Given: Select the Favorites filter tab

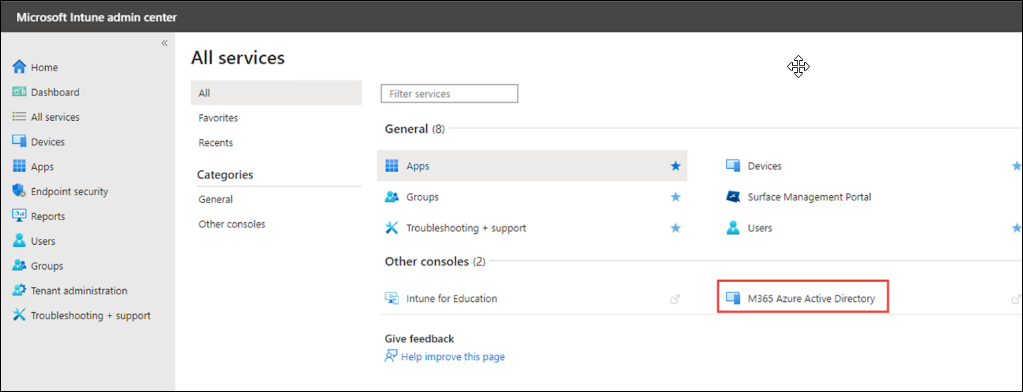Looking at the screenshot, I should (276, 117).
